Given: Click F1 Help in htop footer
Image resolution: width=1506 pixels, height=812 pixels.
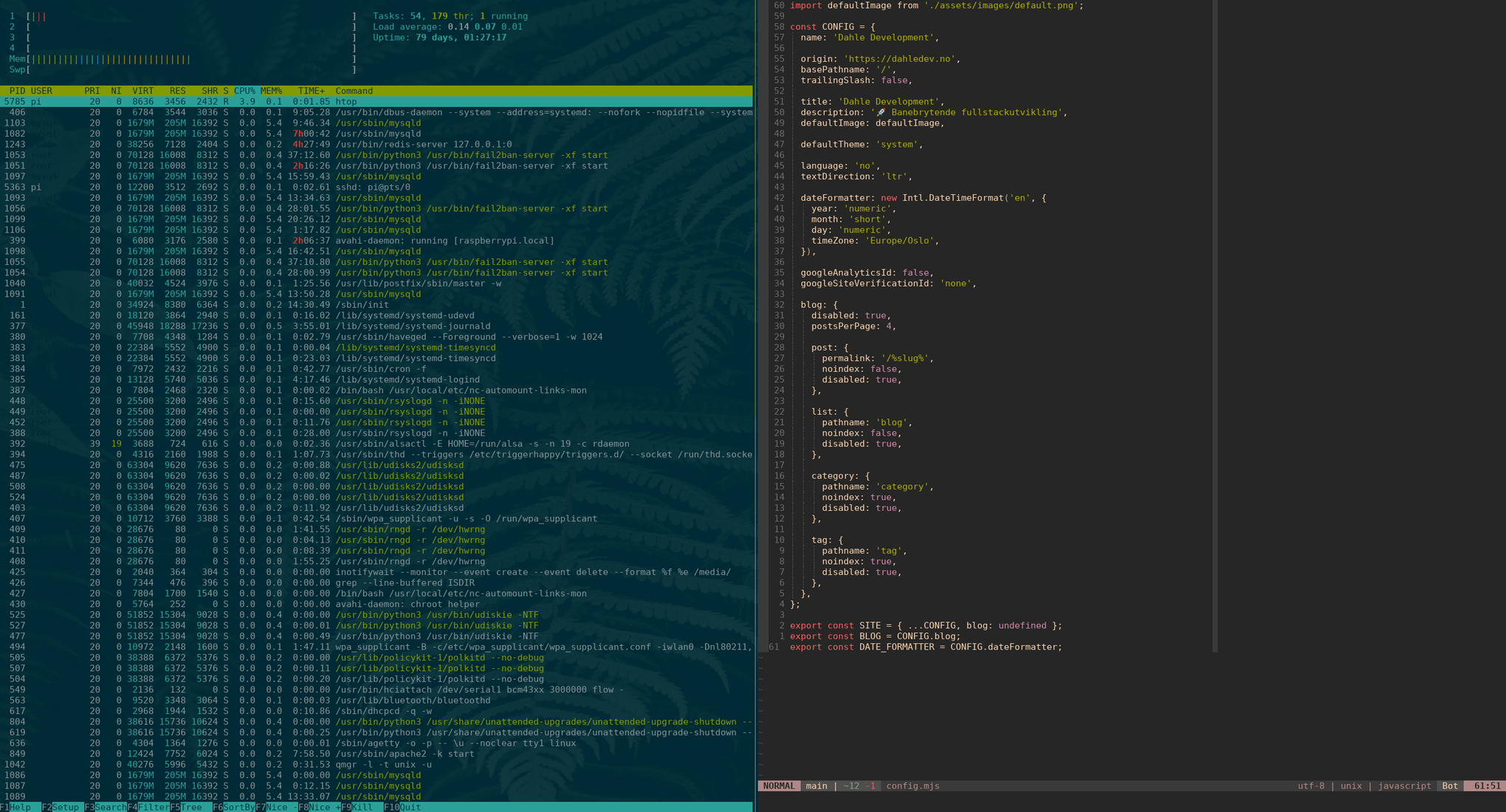Looking at the screenshot, I should coord(20,807).
